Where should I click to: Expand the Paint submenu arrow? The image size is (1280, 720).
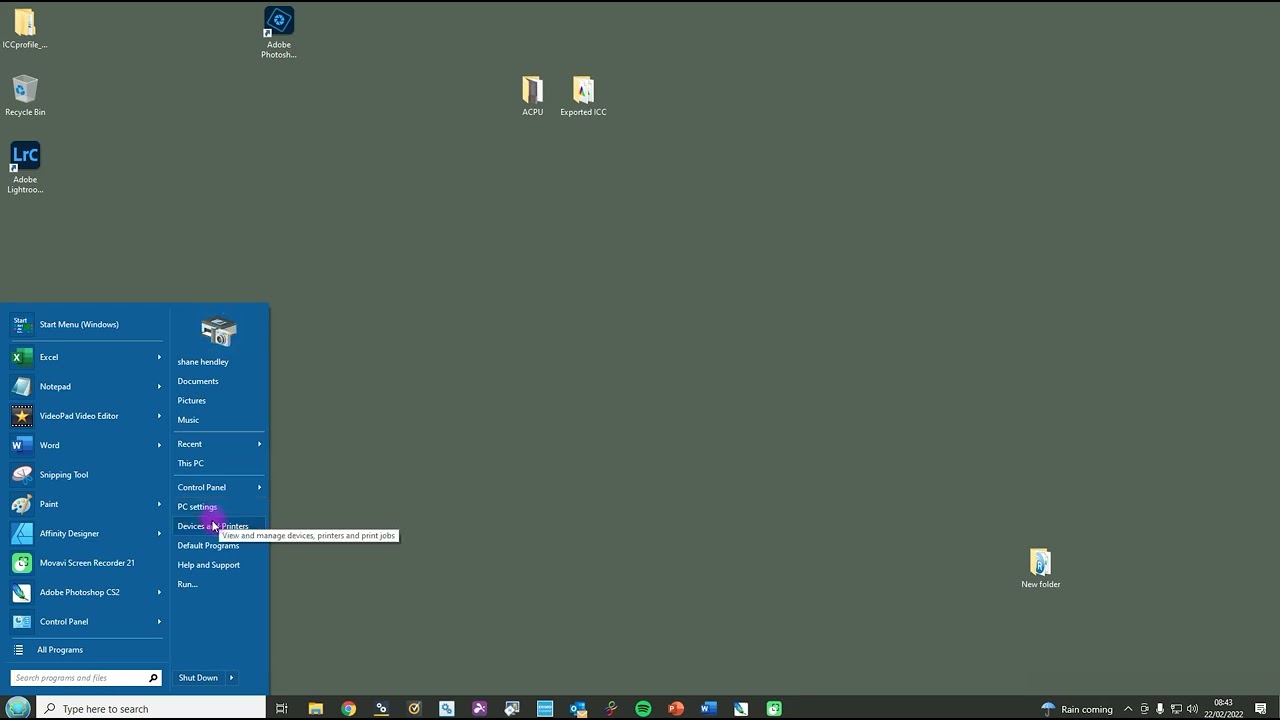point(159,504)
